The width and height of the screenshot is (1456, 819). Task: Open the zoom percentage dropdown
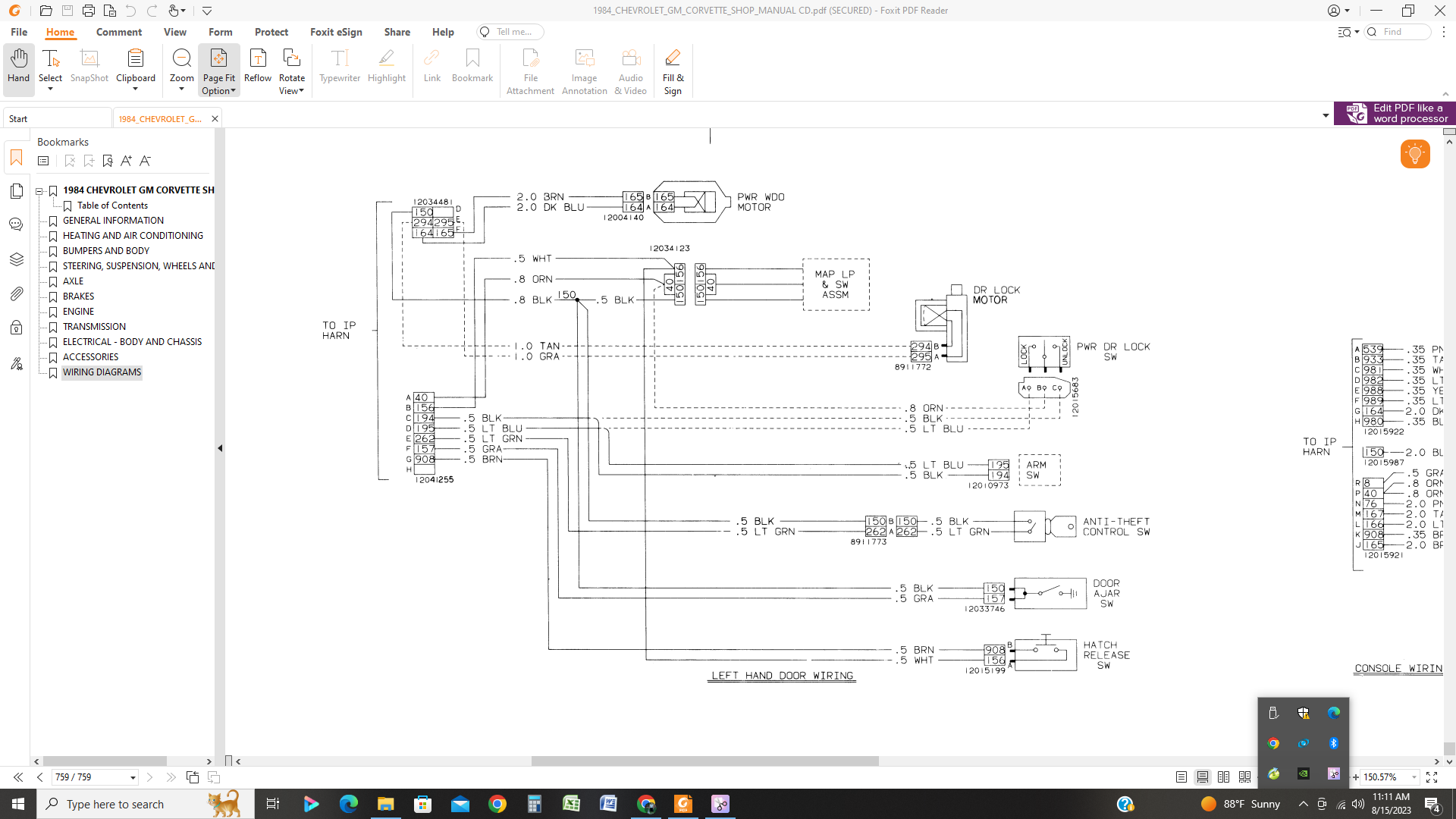click(x=1414, y=777)
